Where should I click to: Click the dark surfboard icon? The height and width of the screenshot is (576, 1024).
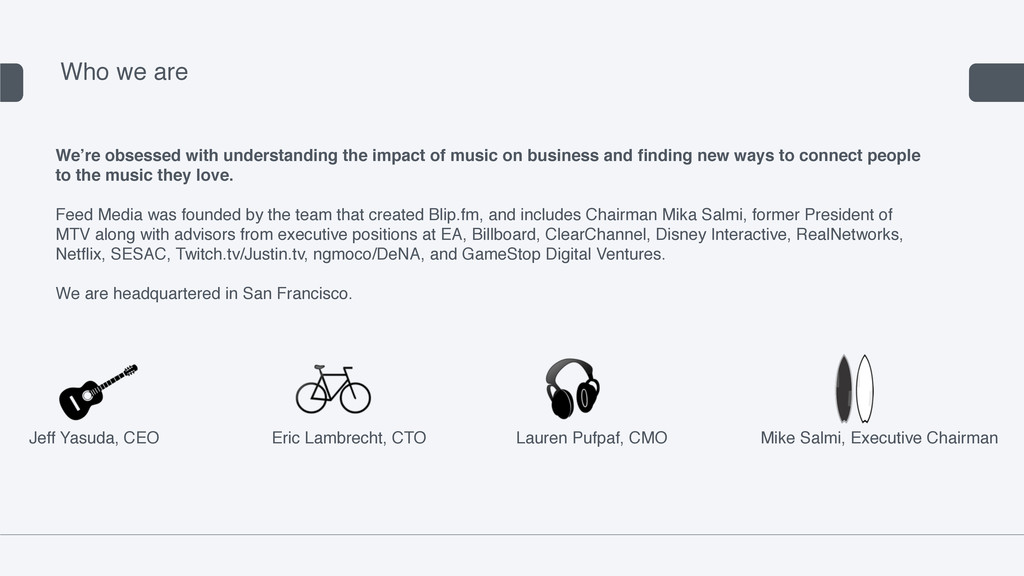[x=844, y=389]
